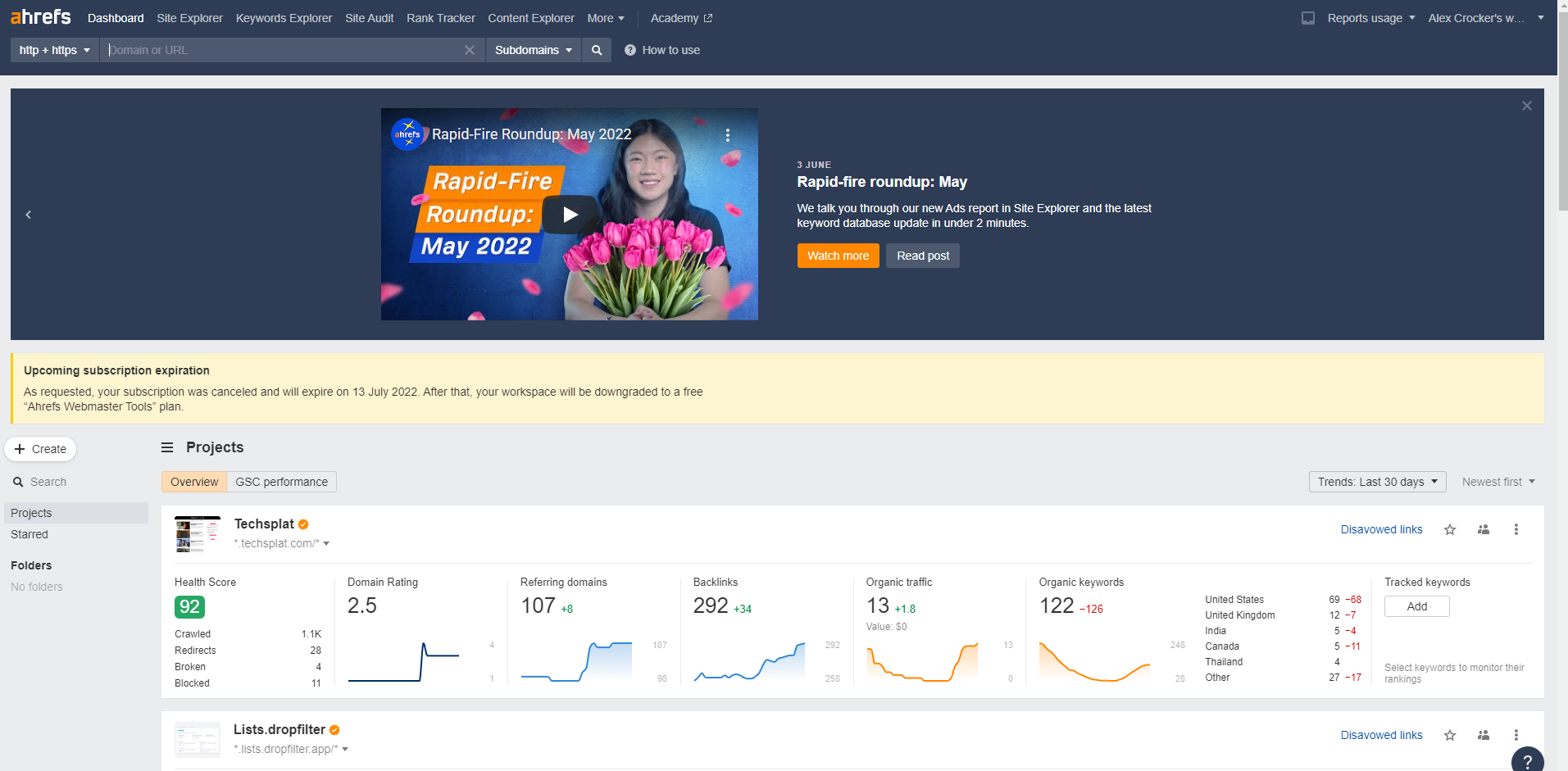
Task: Click the Watch more button
Action: pos(838,256)
